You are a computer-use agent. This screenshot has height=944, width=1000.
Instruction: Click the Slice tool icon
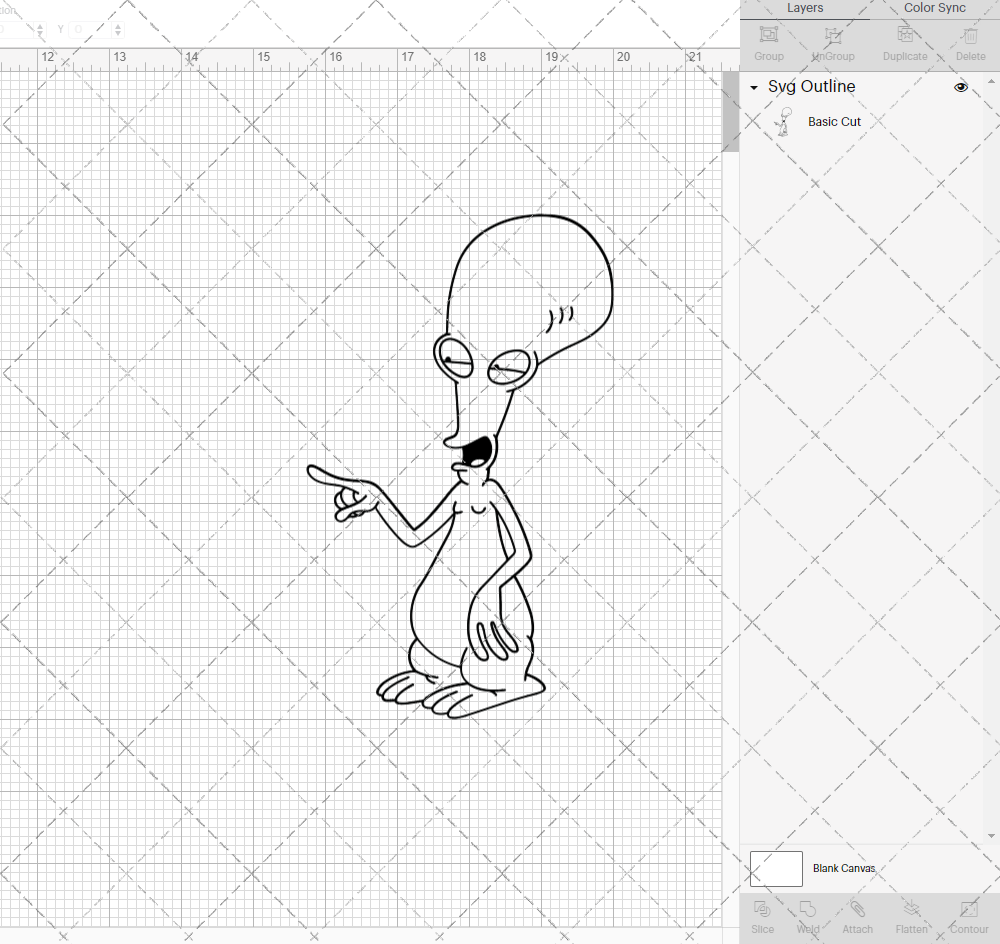(761, 908)
